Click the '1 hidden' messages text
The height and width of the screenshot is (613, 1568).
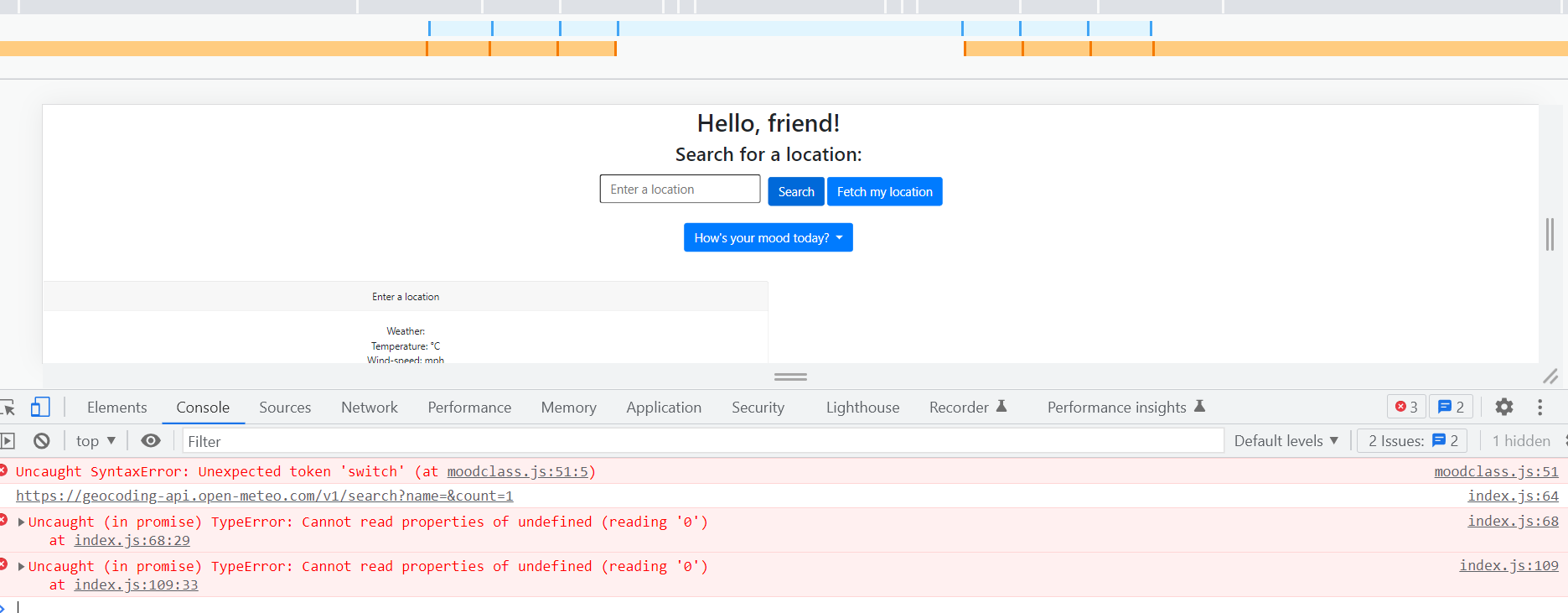[1521, 441]
